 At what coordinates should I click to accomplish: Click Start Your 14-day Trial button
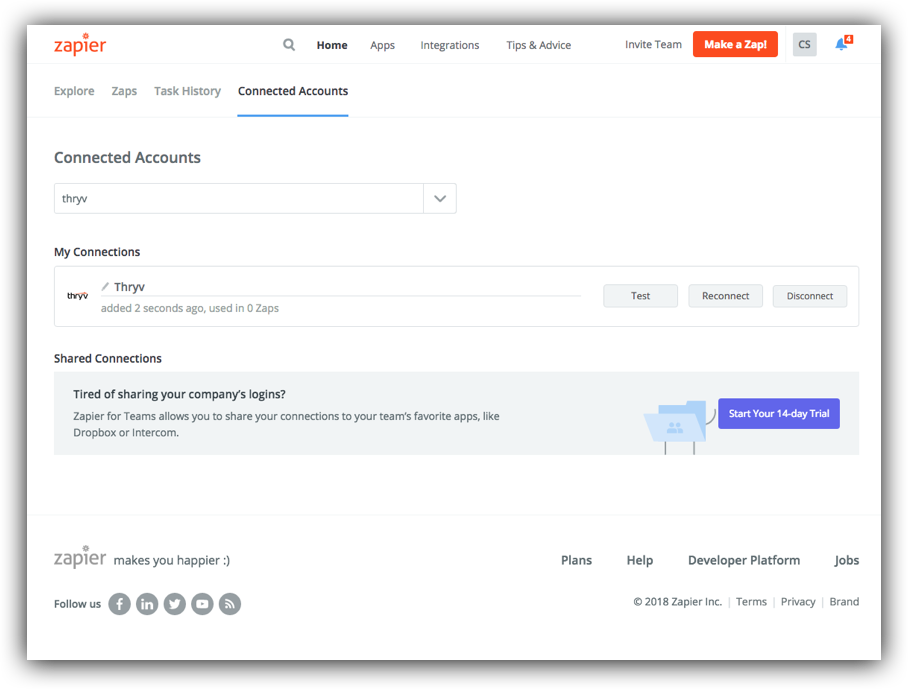tap(779, 413)
